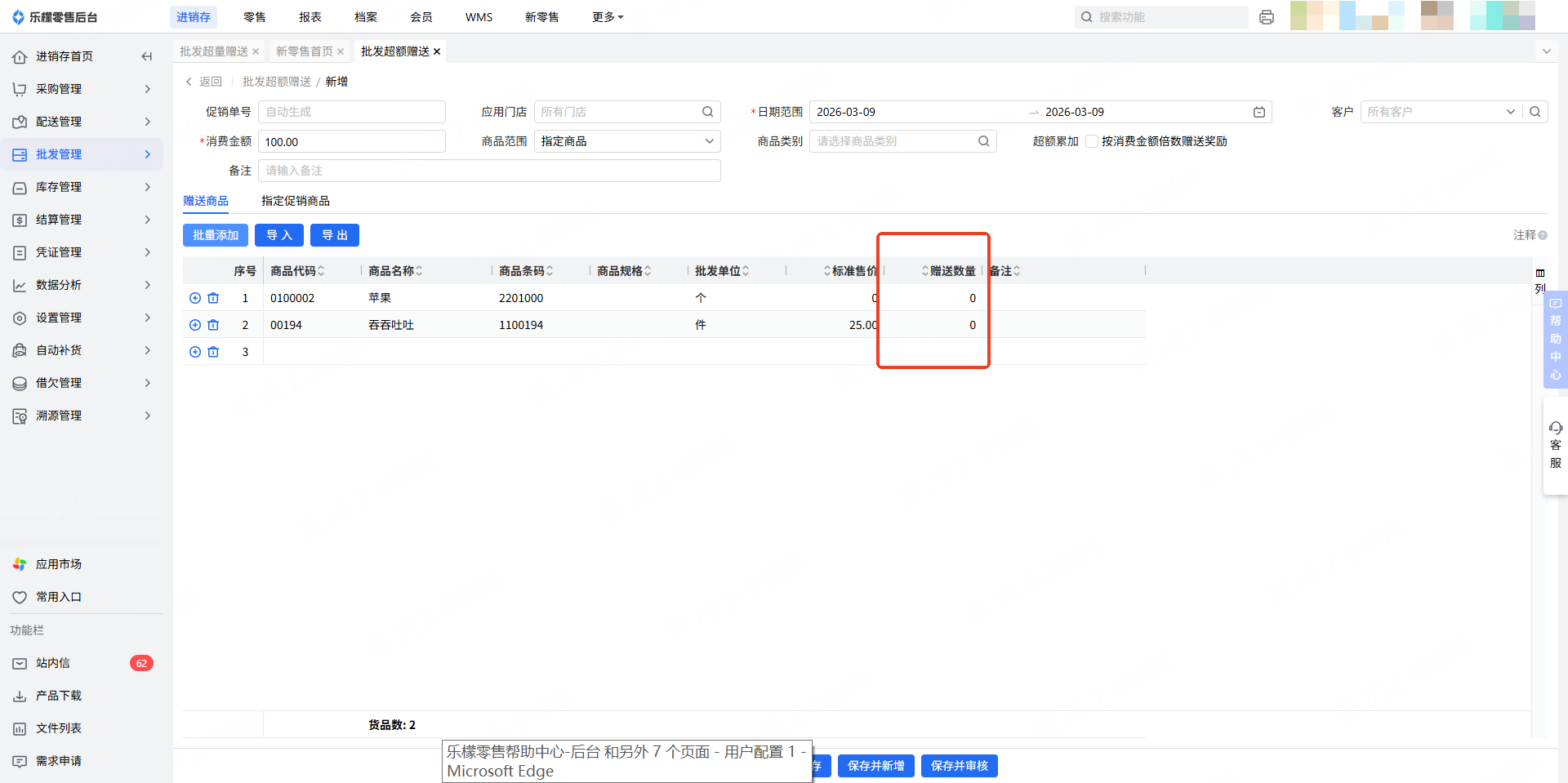Open 客服 support panel
The image size is (1568, 783).
point(1556,445)
